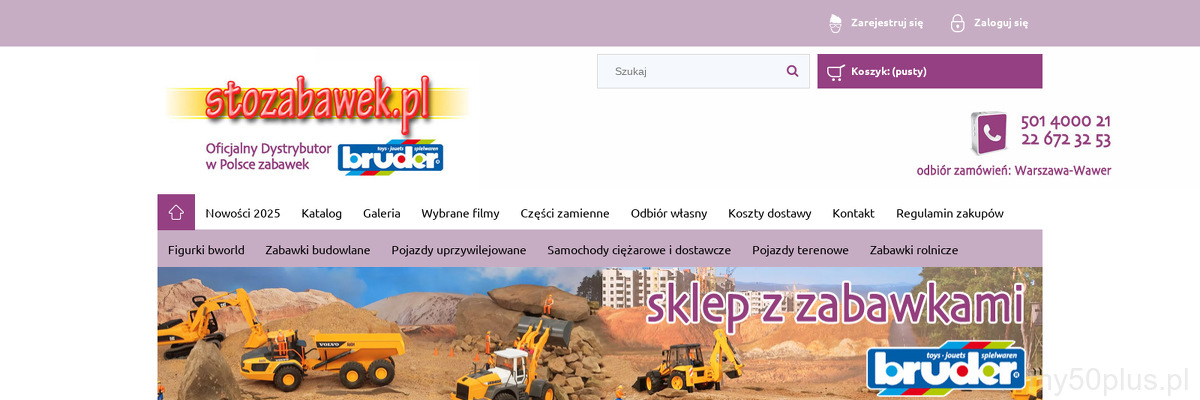Click the register user icon
Viewport: 1200px width, 400px height.
coord(836,22)
